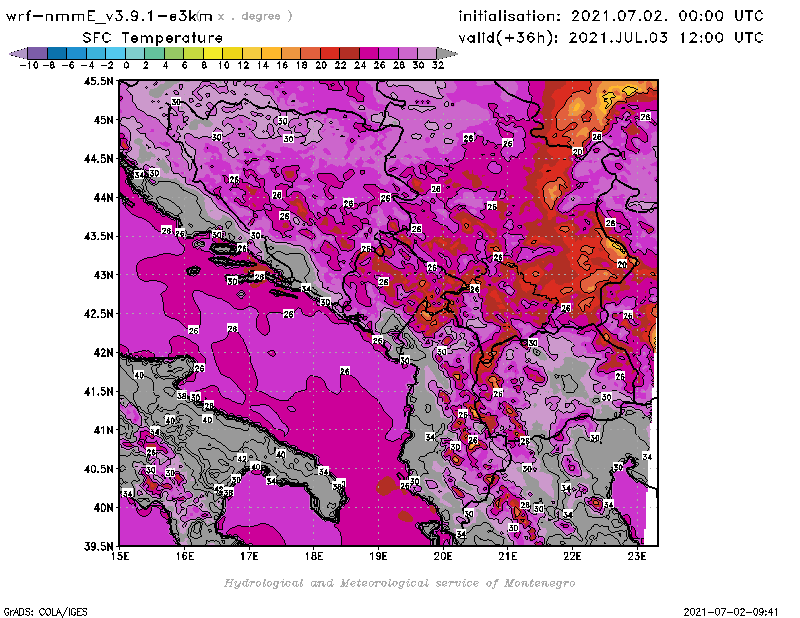This screenshot has width=800, height=618.
Task: Click the 'x . degree )' units text
Action: point(255,16)
